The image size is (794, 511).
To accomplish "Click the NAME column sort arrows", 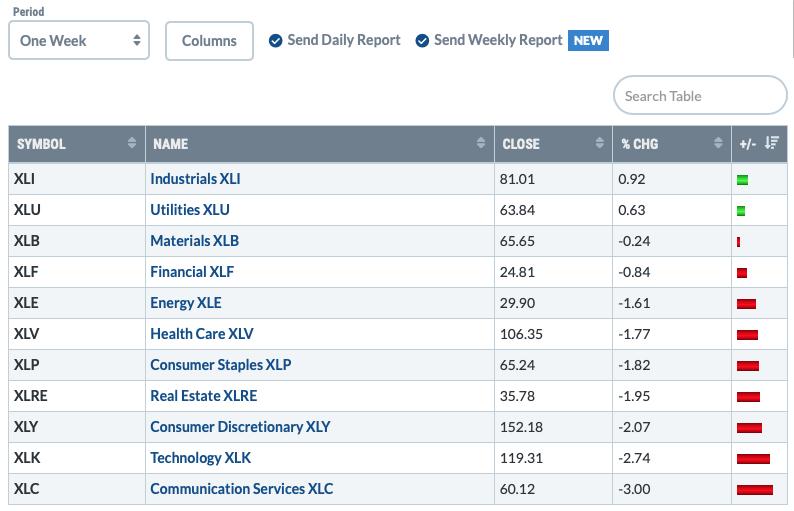I will [481, 143].
